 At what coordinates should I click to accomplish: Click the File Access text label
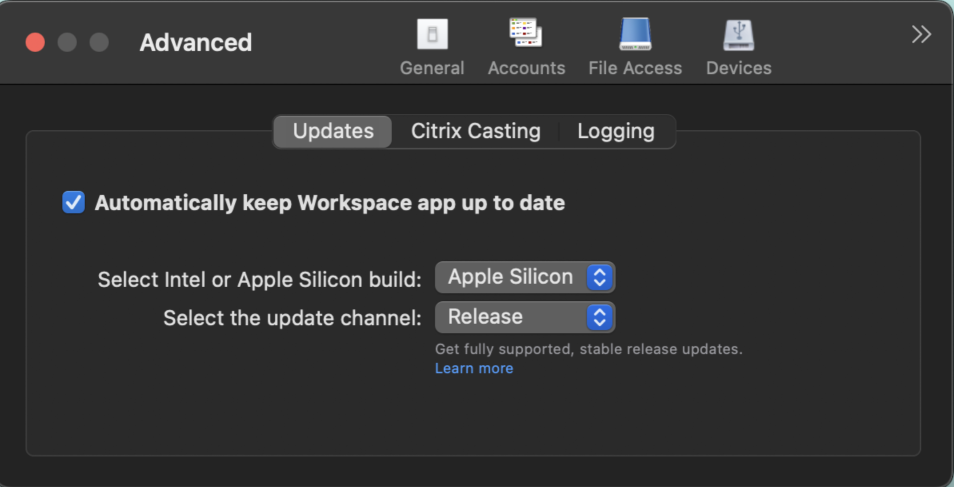click(635, 68)
